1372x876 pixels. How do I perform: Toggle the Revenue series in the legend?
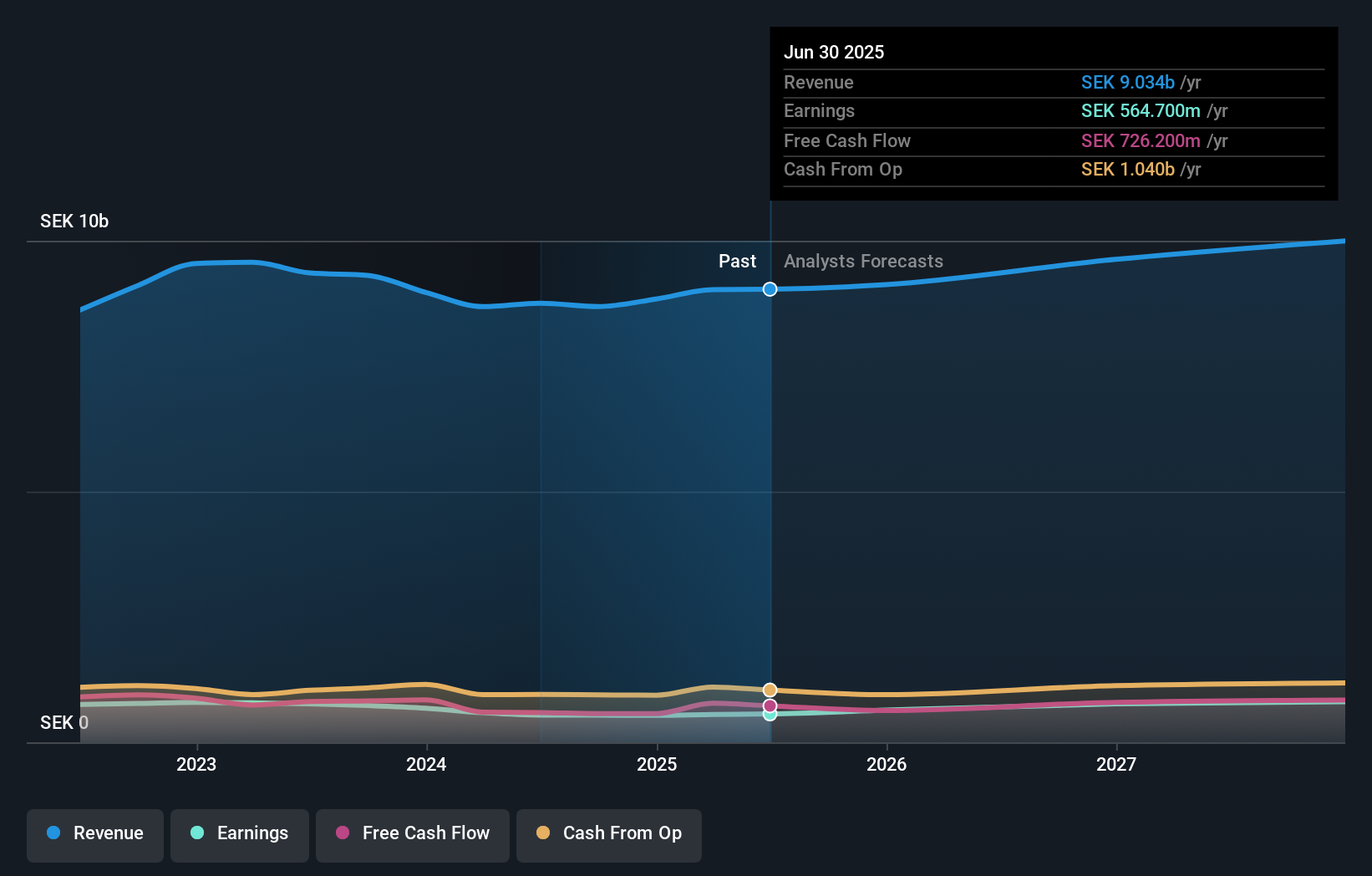[x=95, y=835]
